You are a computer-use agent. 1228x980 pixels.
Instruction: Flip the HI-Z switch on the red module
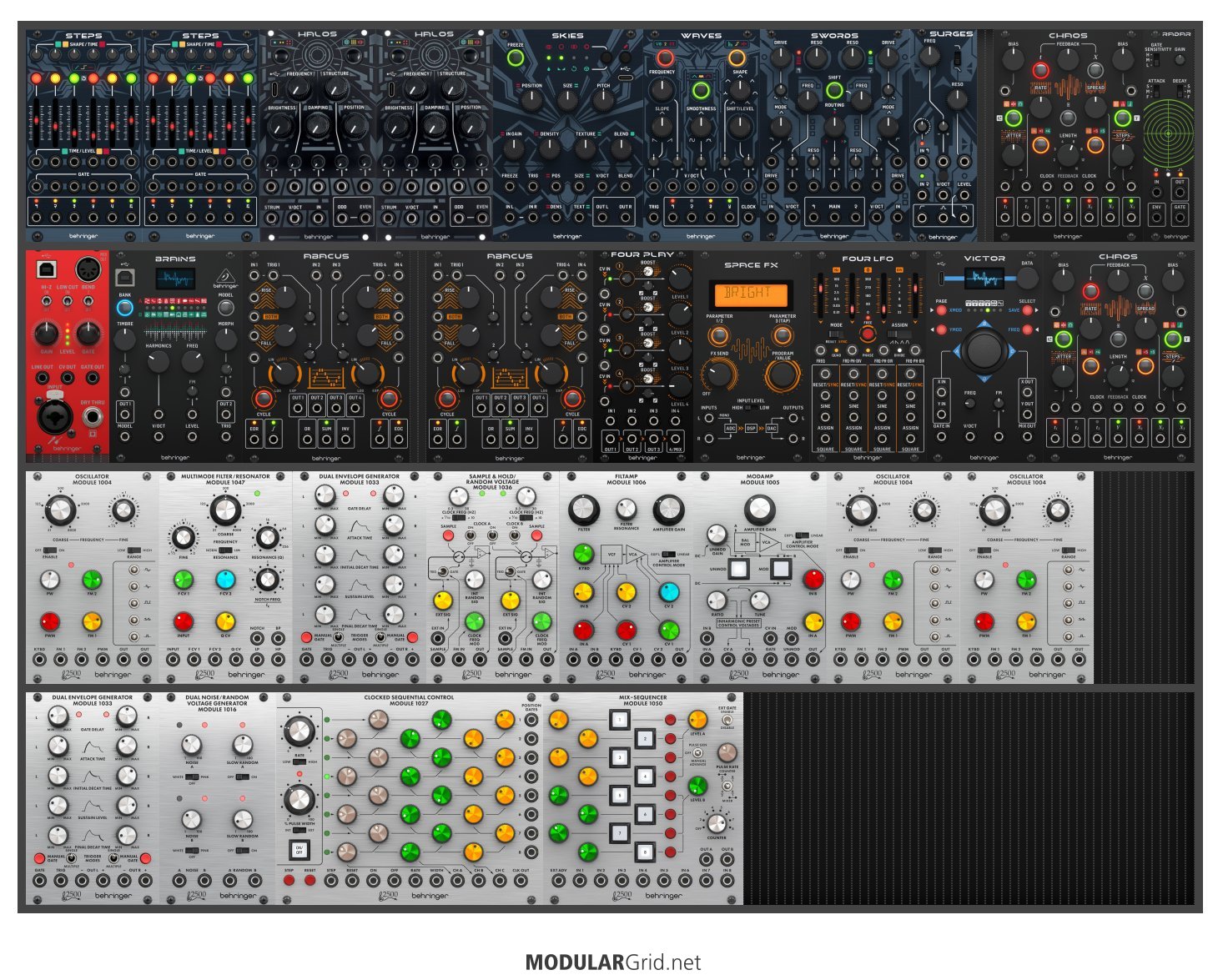click(47, 301)
